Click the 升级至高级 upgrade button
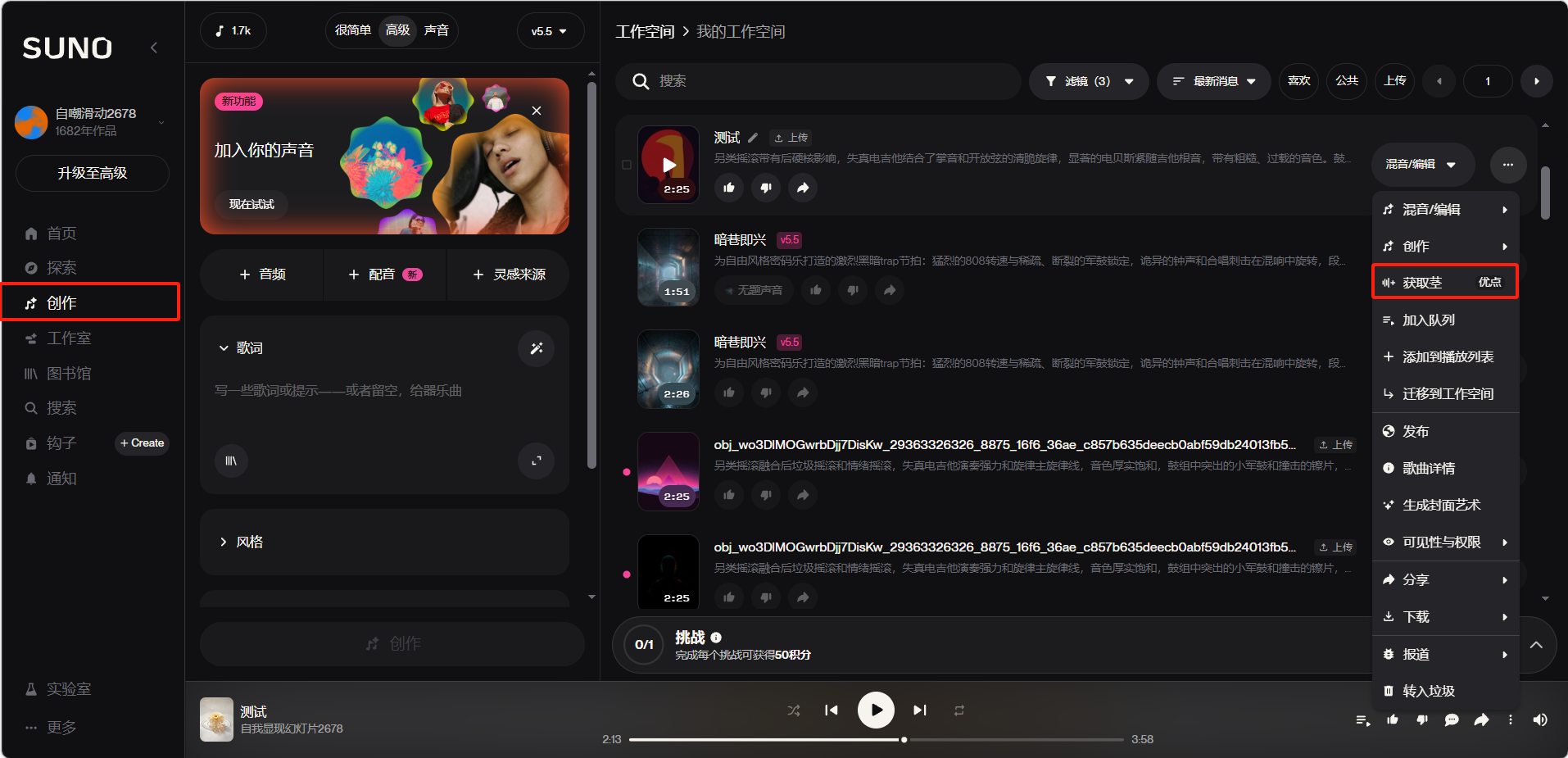The width and height of the screenshot is (1568, 758). click(x=92, y=173)
